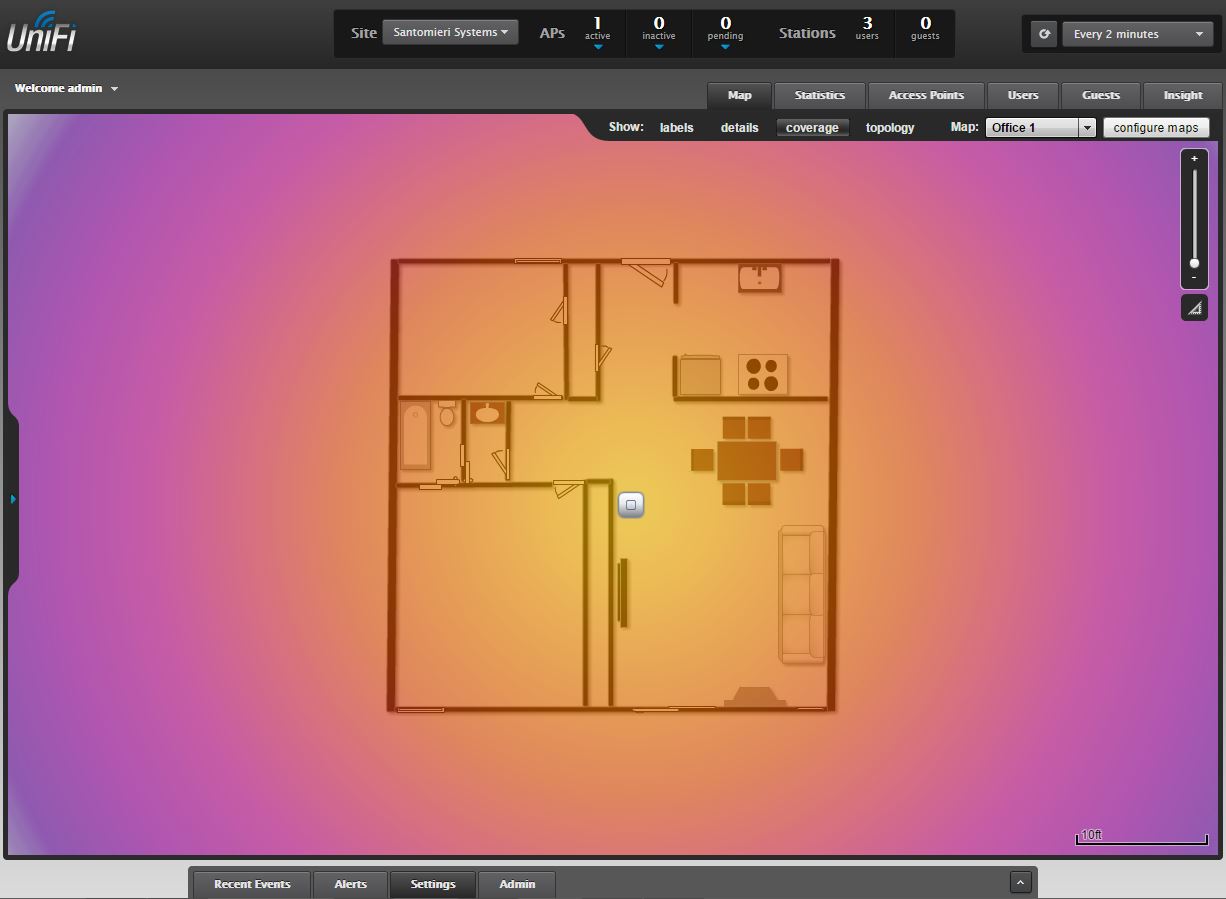Screen dimensions: 1226x899
Task: Select the access point marker on map
Action: click(631, 505)
